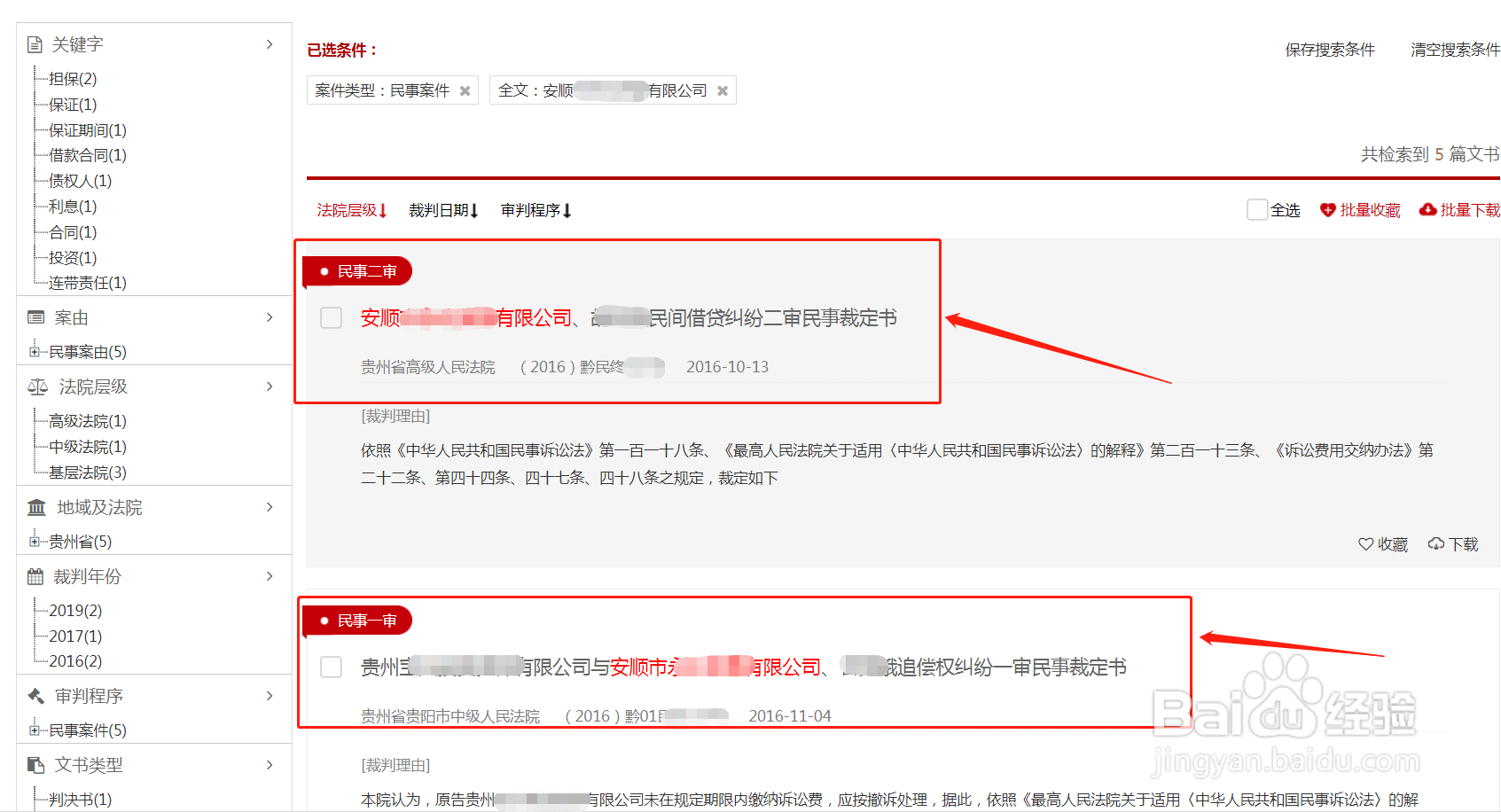Filter by year 2016(2)
This screenshot has height=812, width=1501.
coord(75,661)
